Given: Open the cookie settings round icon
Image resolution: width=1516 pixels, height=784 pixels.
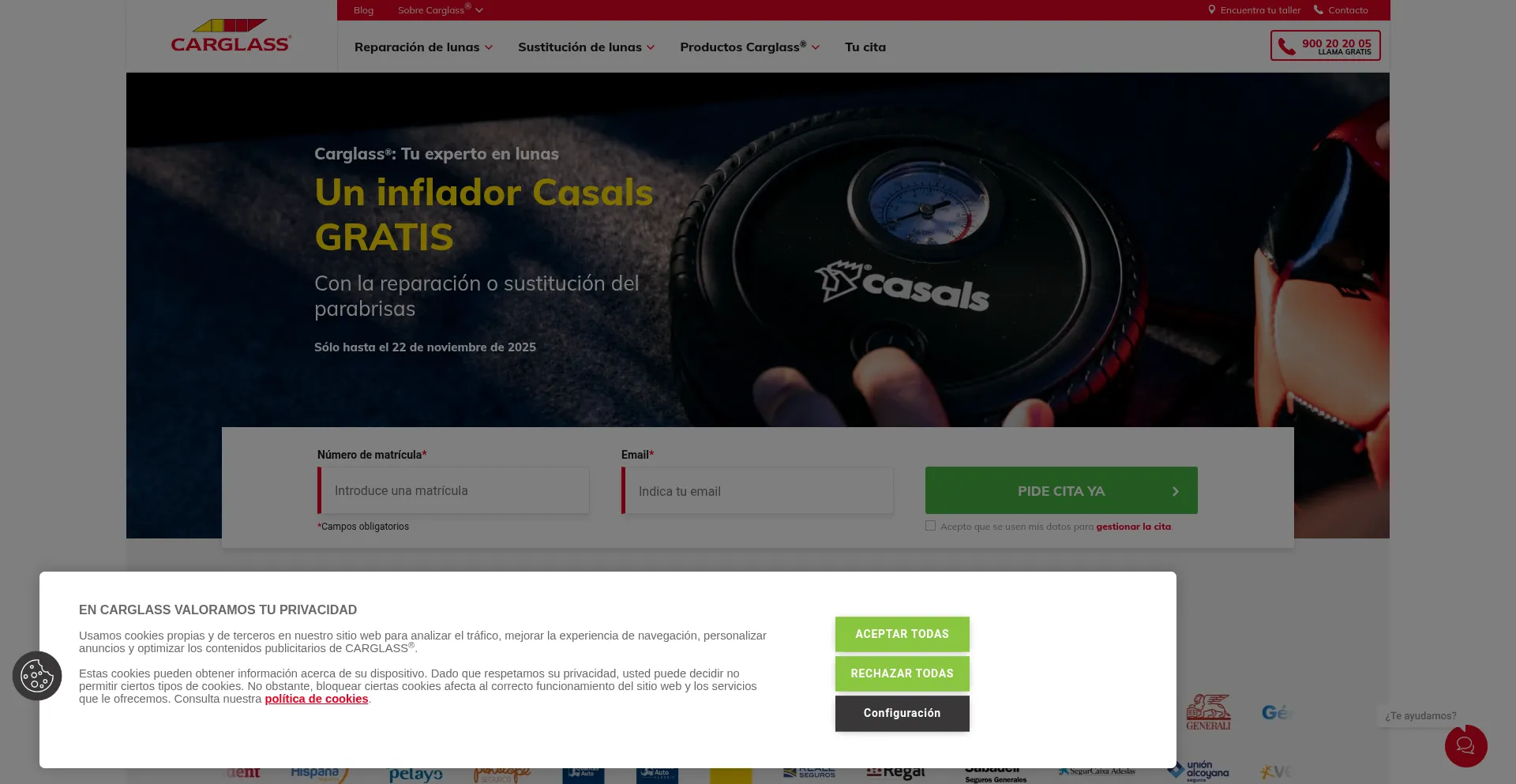Looking at the screenshot, I should tap(37, 676).
